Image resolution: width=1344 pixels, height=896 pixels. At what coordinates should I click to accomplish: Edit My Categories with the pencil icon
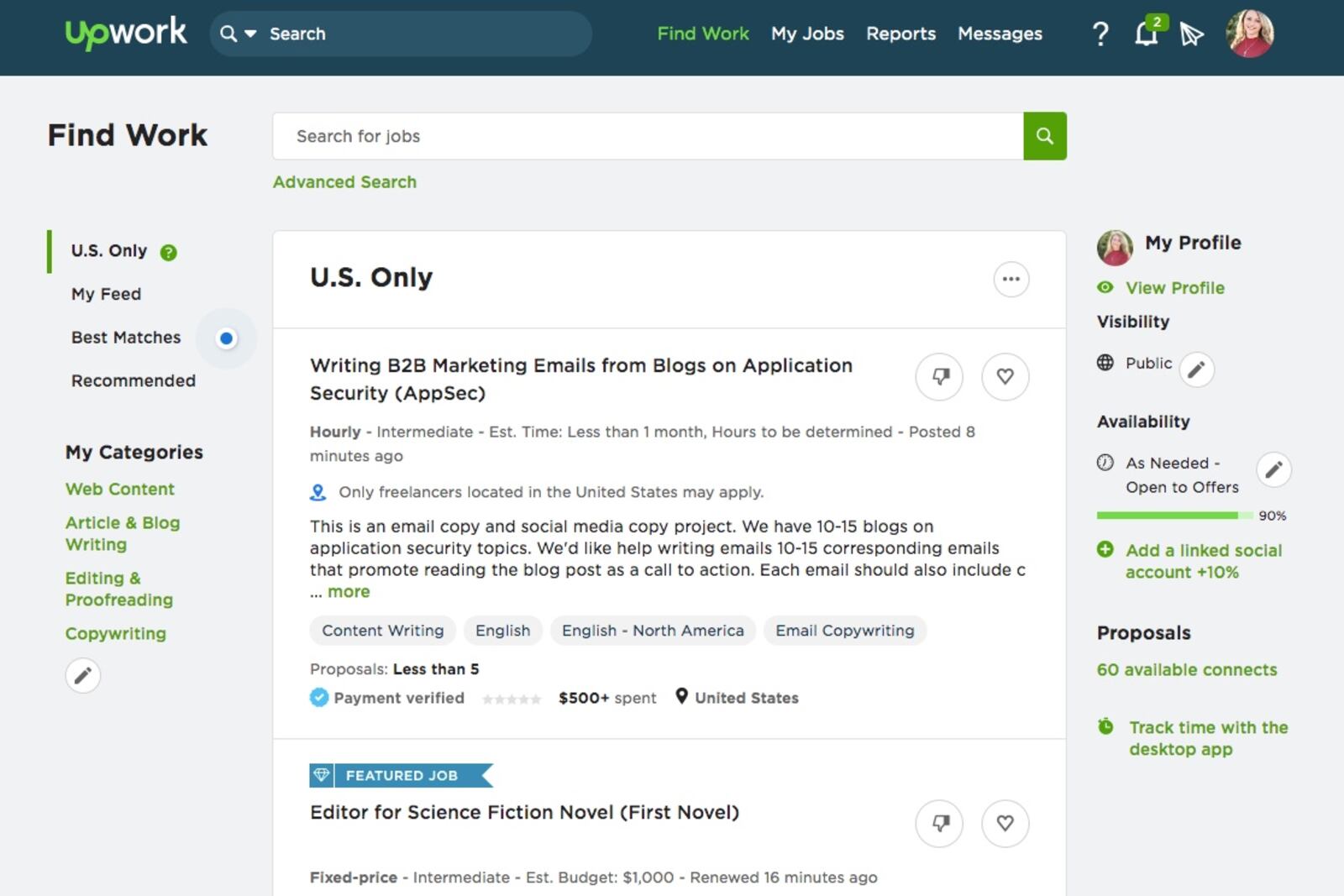point(83,675)
